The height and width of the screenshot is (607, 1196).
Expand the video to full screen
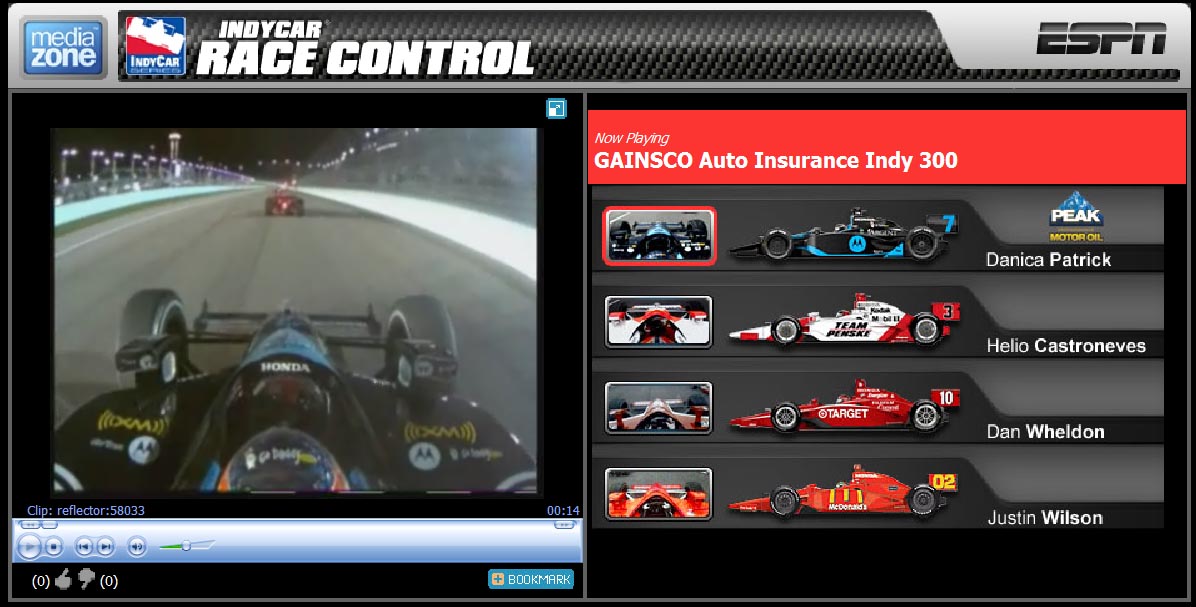(x=557, y=109)
